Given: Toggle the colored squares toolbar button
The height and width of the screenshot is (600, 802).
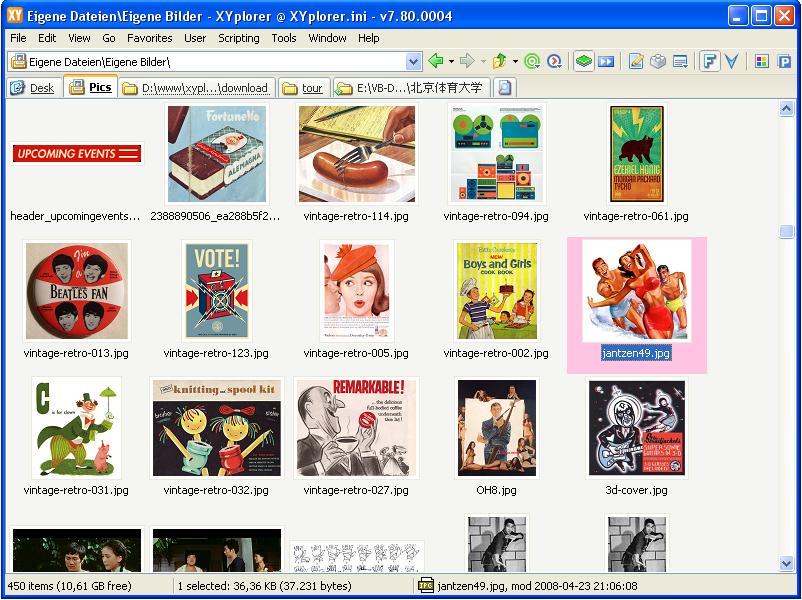Looking at the screenshot, I should coord(762,61).
